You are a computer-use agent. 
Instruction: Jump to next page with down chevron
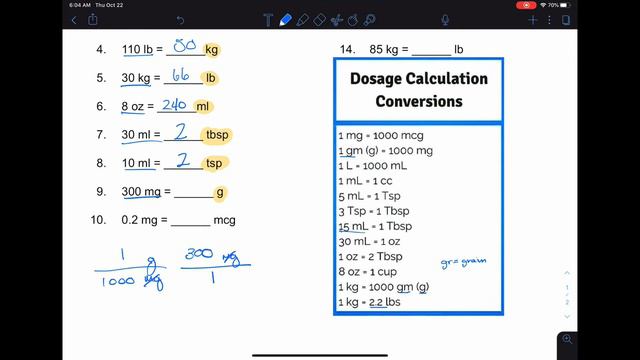click(x=567, y=316)
